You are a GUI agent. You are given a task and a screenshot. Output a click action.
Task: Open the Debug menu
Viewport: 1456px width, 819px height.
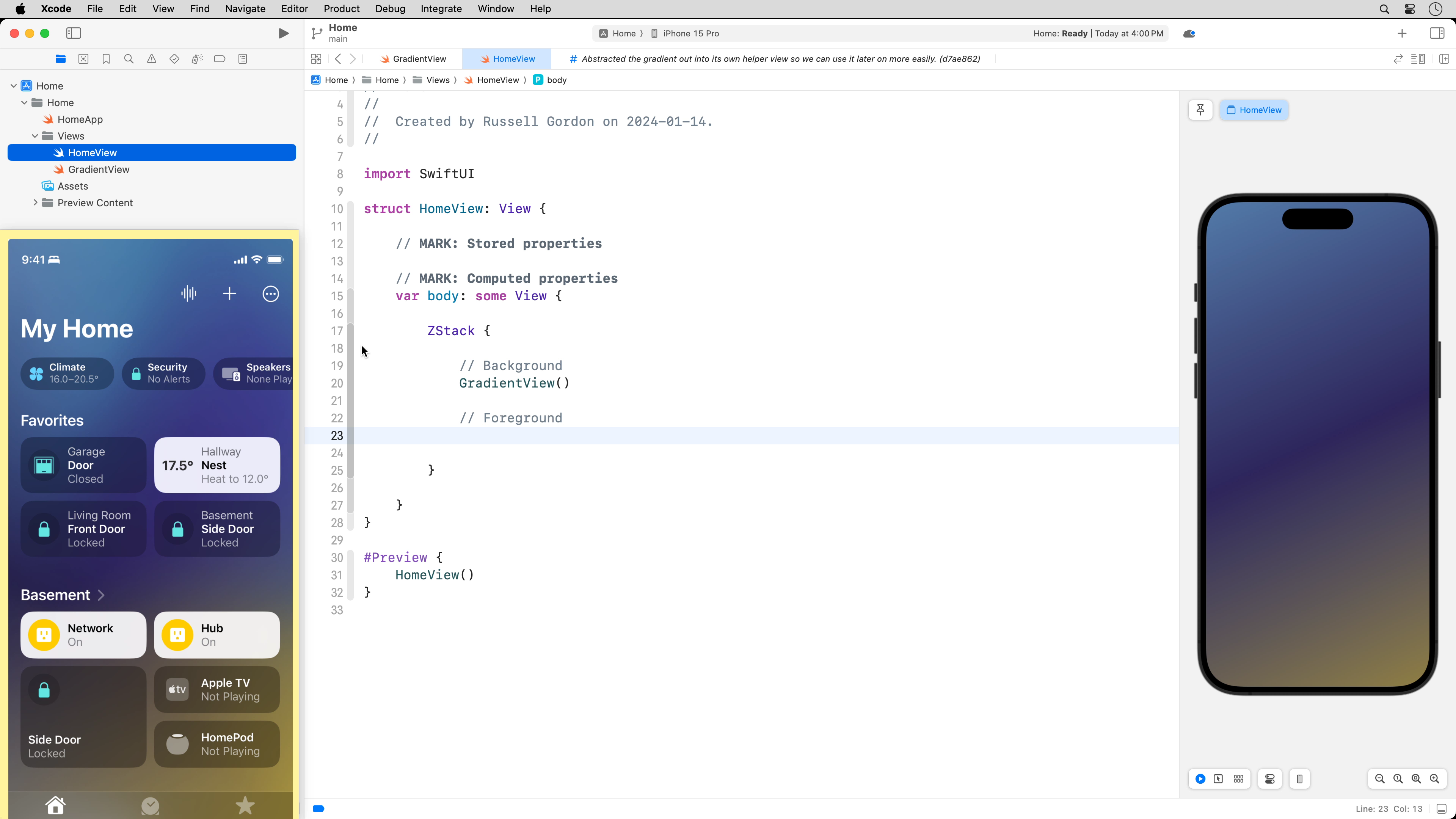(390, 8)
